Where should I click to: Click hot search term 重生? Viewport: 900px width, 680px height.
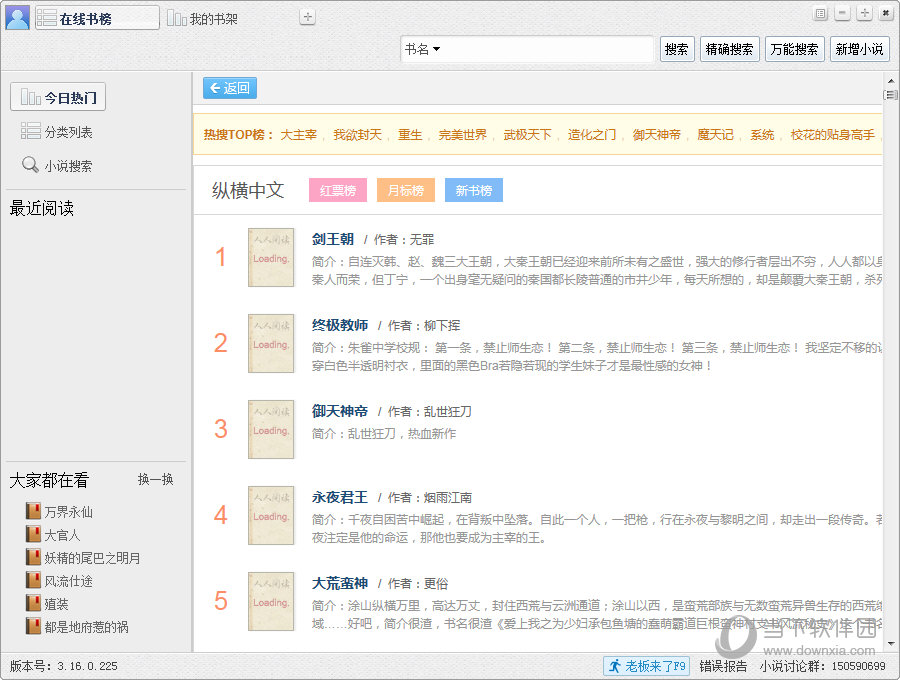[x=410, y=135]
